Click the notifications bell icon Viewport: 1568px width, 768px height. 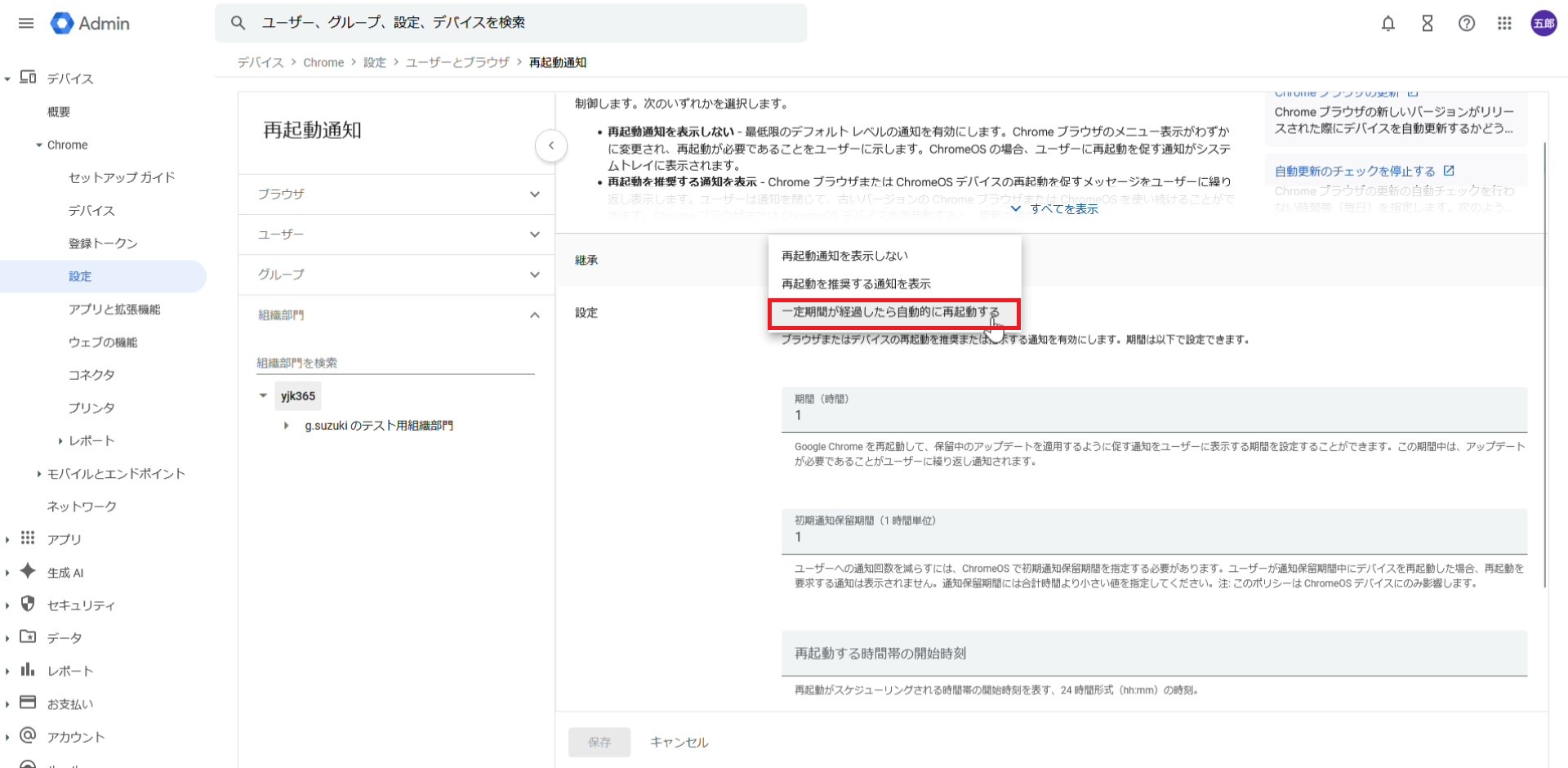point(1388,24)
